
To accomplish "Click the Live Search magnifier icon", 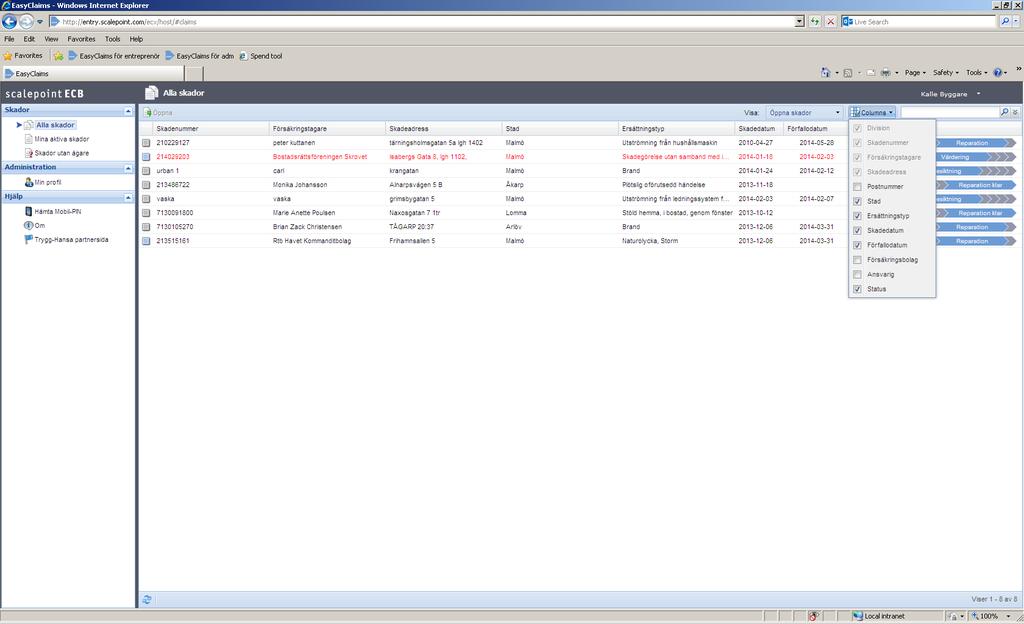I will (1005, 22).
